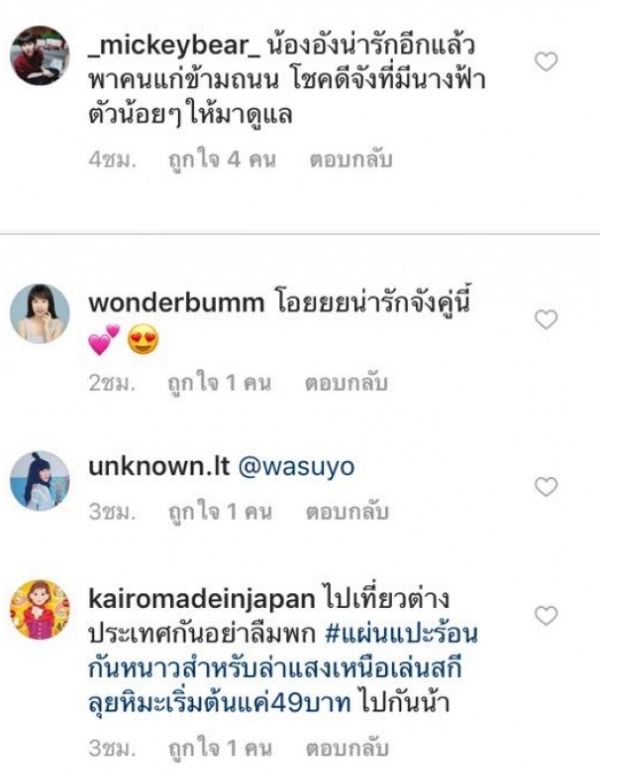The height and width of the screenshot is (783, 624).
Task: View unknown.lt's profile avatar
Action: pos(40,481)
